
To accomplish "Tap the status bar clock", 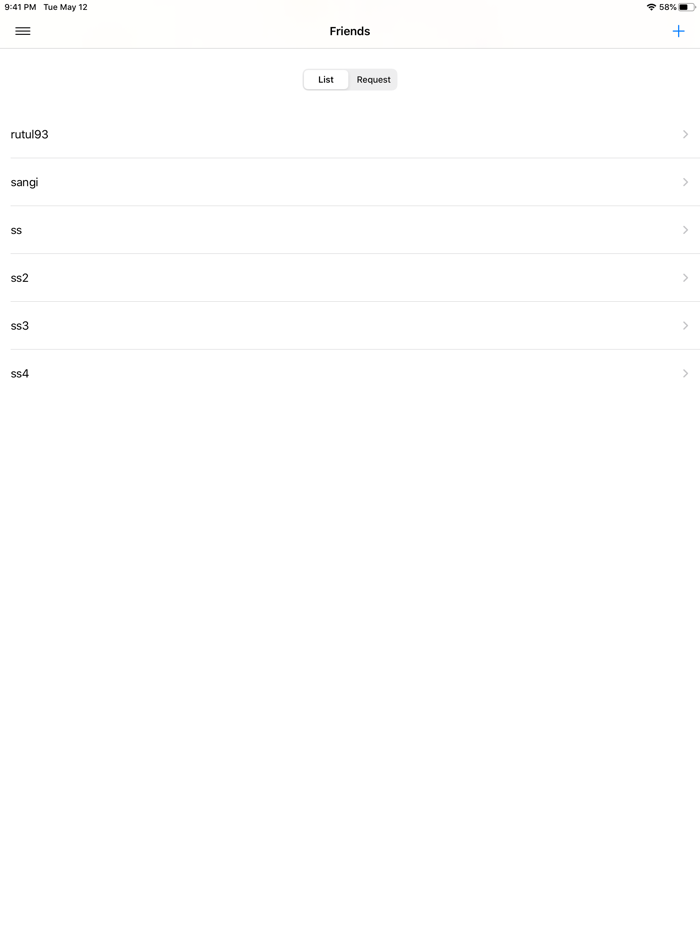I will (x=20, y=7).
